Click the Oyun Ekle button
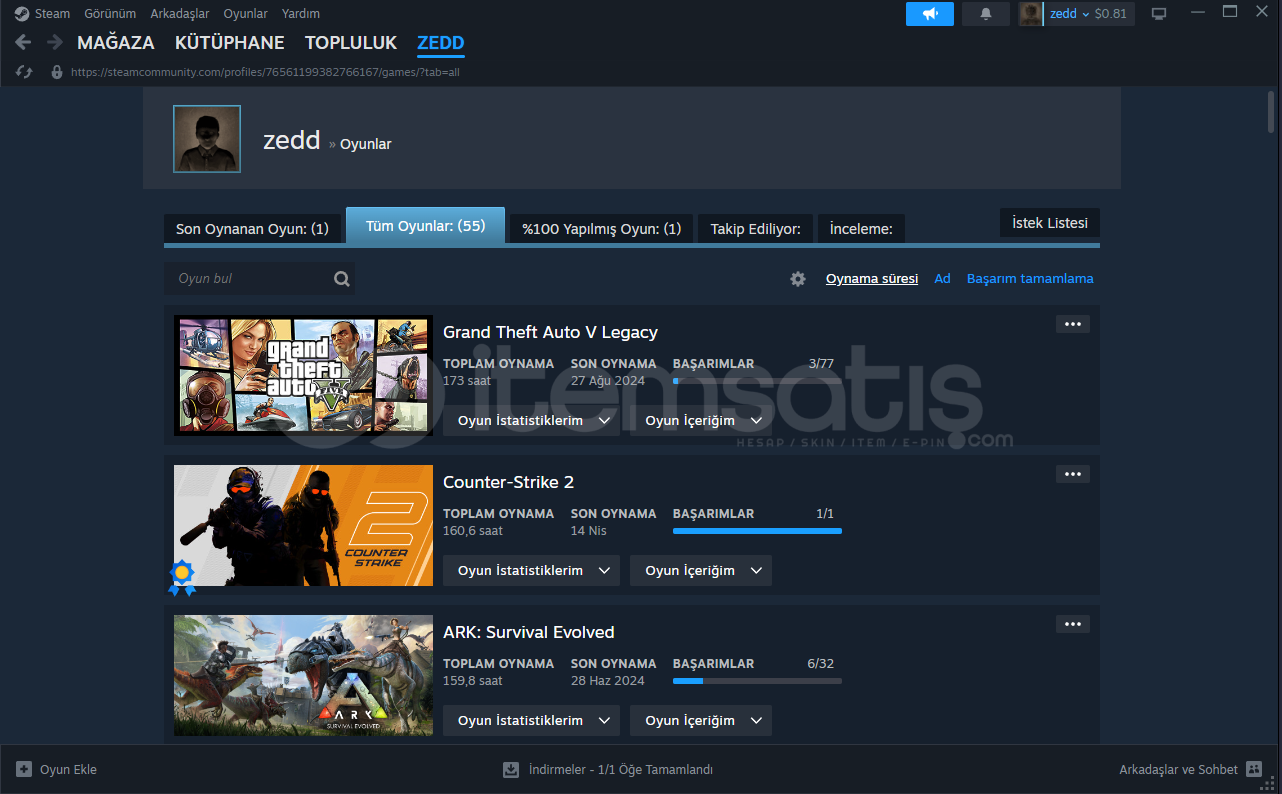1282x794 pixels. (x=57, y=770)
